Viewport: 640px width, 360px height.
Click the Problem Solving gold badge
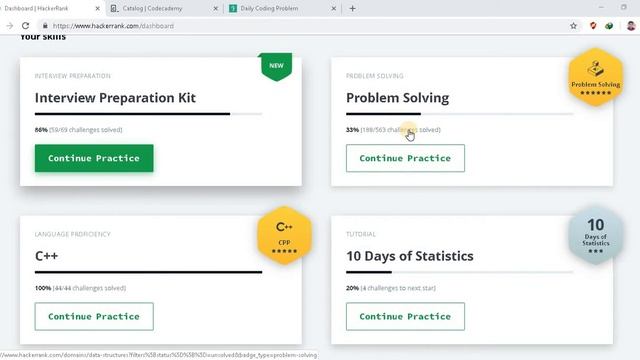pos(596,77)
